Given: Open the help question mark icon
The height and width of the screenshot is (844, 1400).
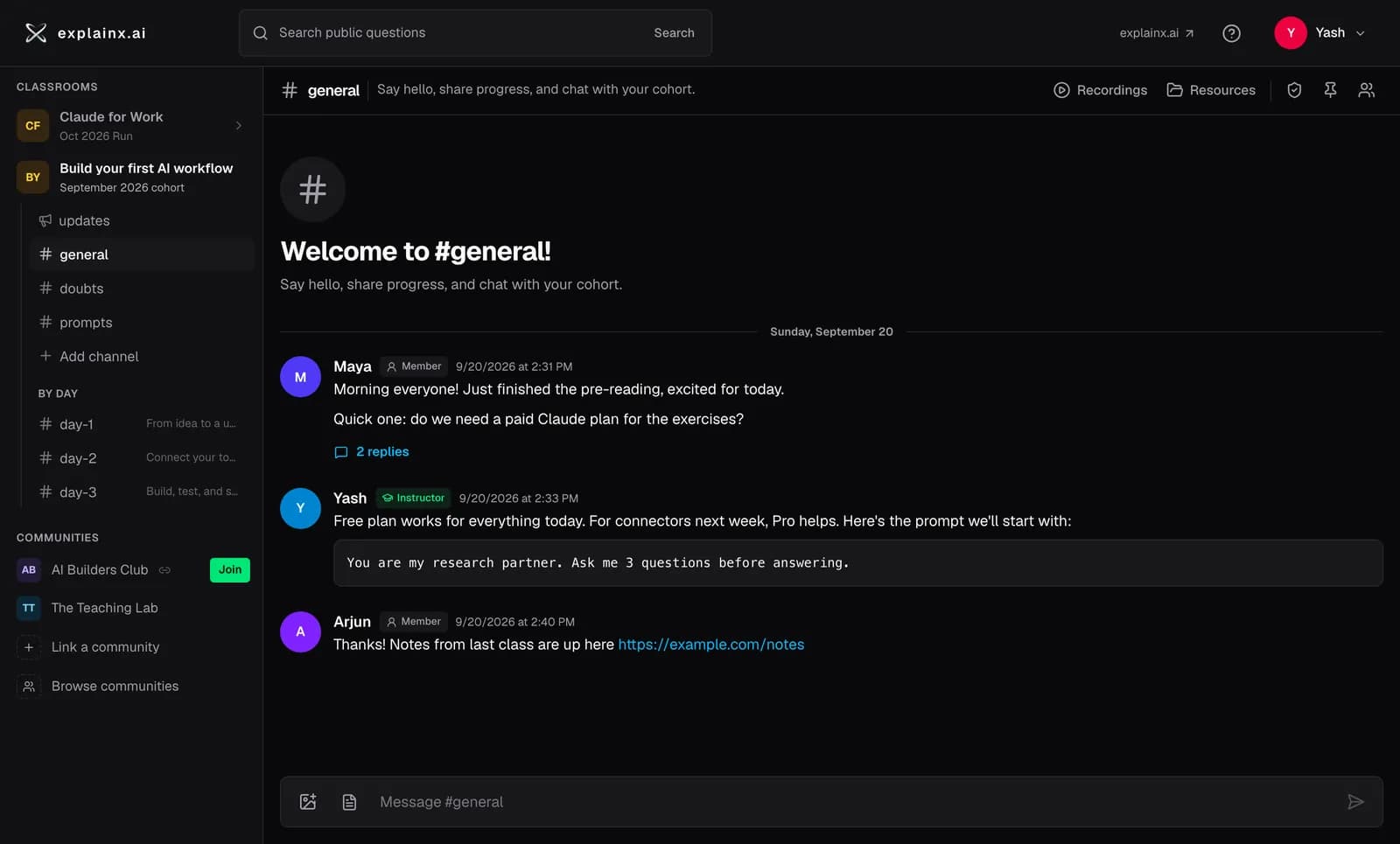Looking at the screenshot, I should (x=1231, y=33).
